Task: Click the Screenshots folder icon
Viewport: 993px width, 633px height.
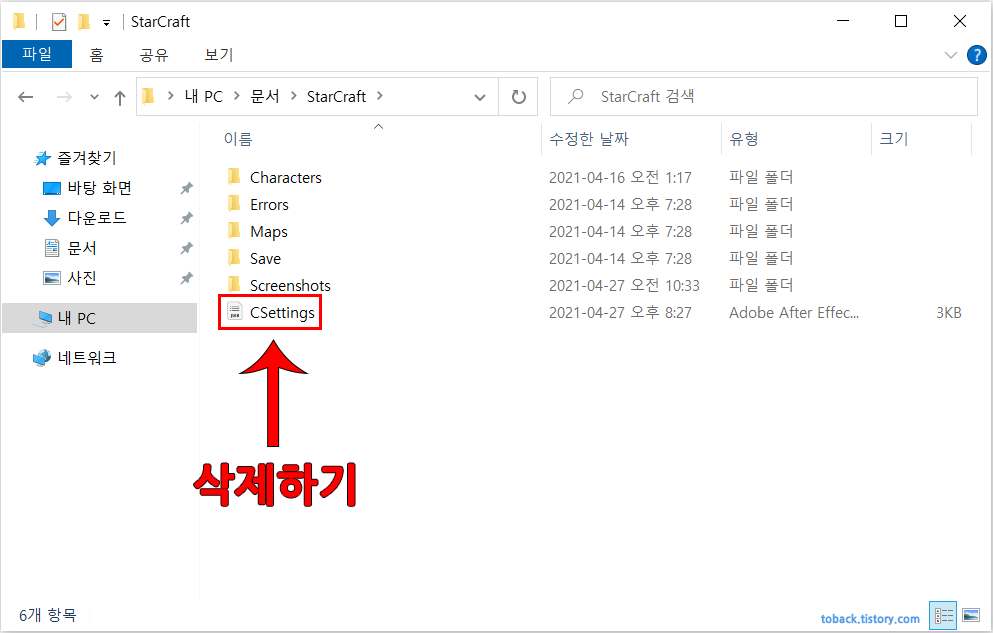Action: [234, 284]
